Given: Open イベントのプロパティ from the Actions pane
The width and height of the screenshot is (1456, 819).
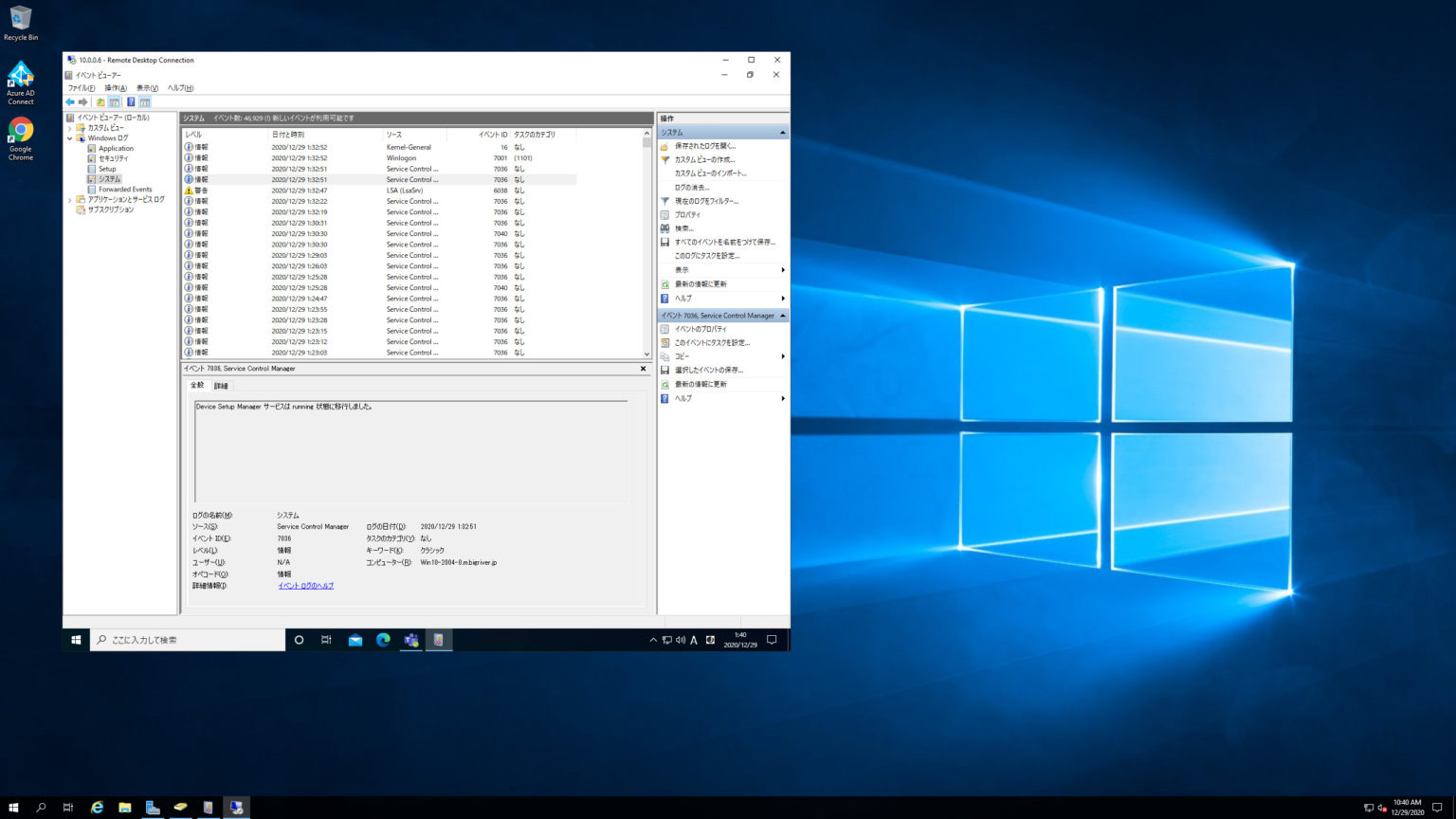Looking at the screenshot, I should [x=706, y=329].
